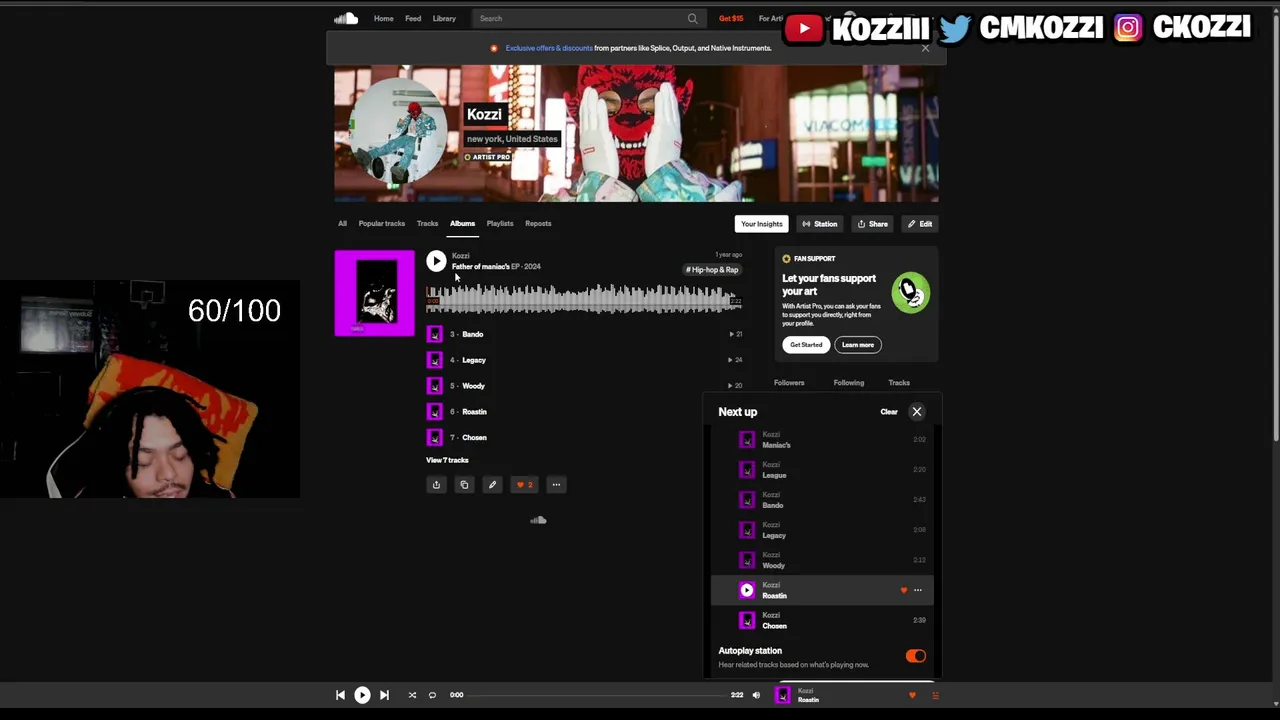Click play in the bottom player bar
Viewport: 1280px width, 720px height.
362,695
